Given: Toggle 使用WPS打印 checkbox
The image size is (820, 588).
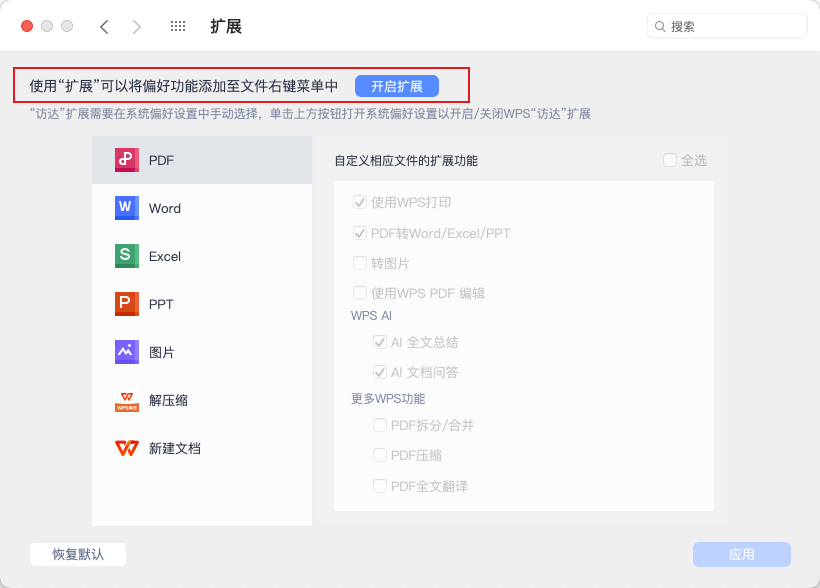Looking at the screenshot, I should pyautogui.click(x=360, y=202).
